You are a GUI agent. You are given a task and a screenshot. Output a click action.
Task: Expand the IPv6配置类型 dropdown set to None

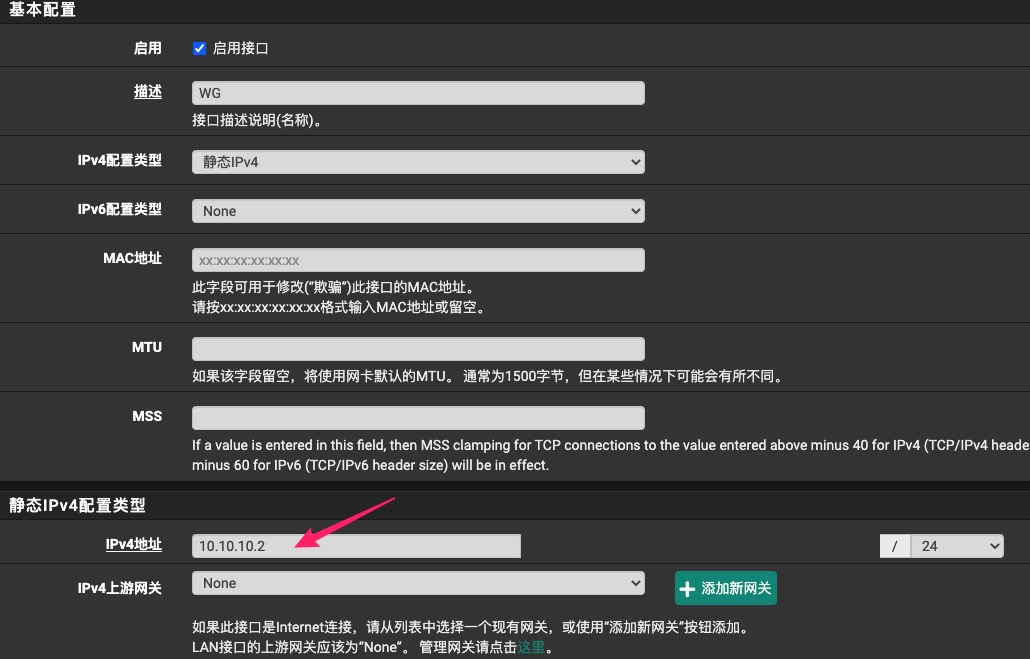(x=418, y=211)
